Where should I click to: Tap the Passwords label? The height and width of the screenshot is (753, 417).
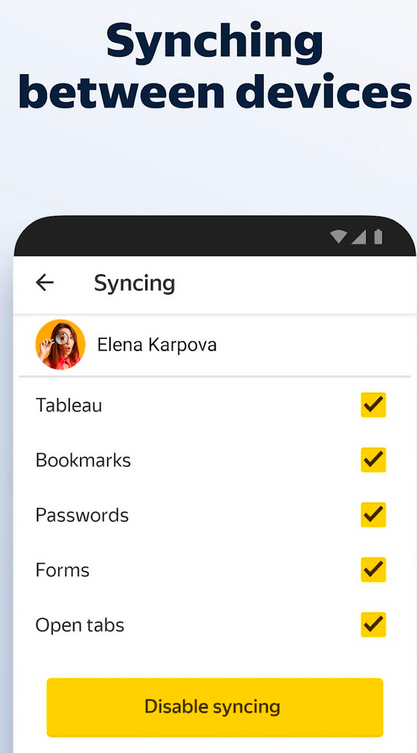[82, 515]
